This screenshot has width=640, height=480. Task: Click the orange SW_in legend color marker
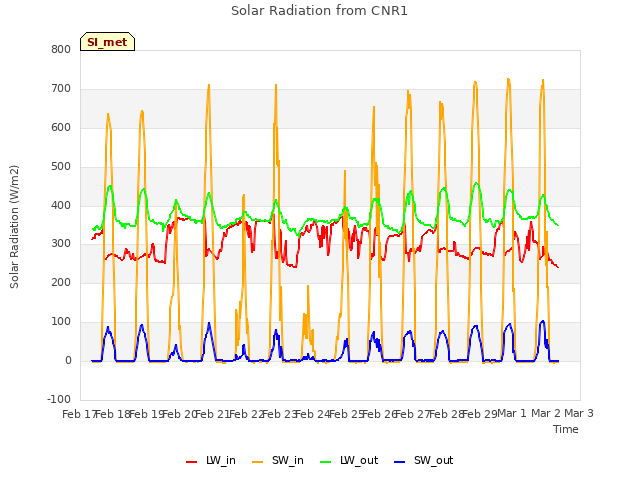pyautogui.click(x=258, y=462)
